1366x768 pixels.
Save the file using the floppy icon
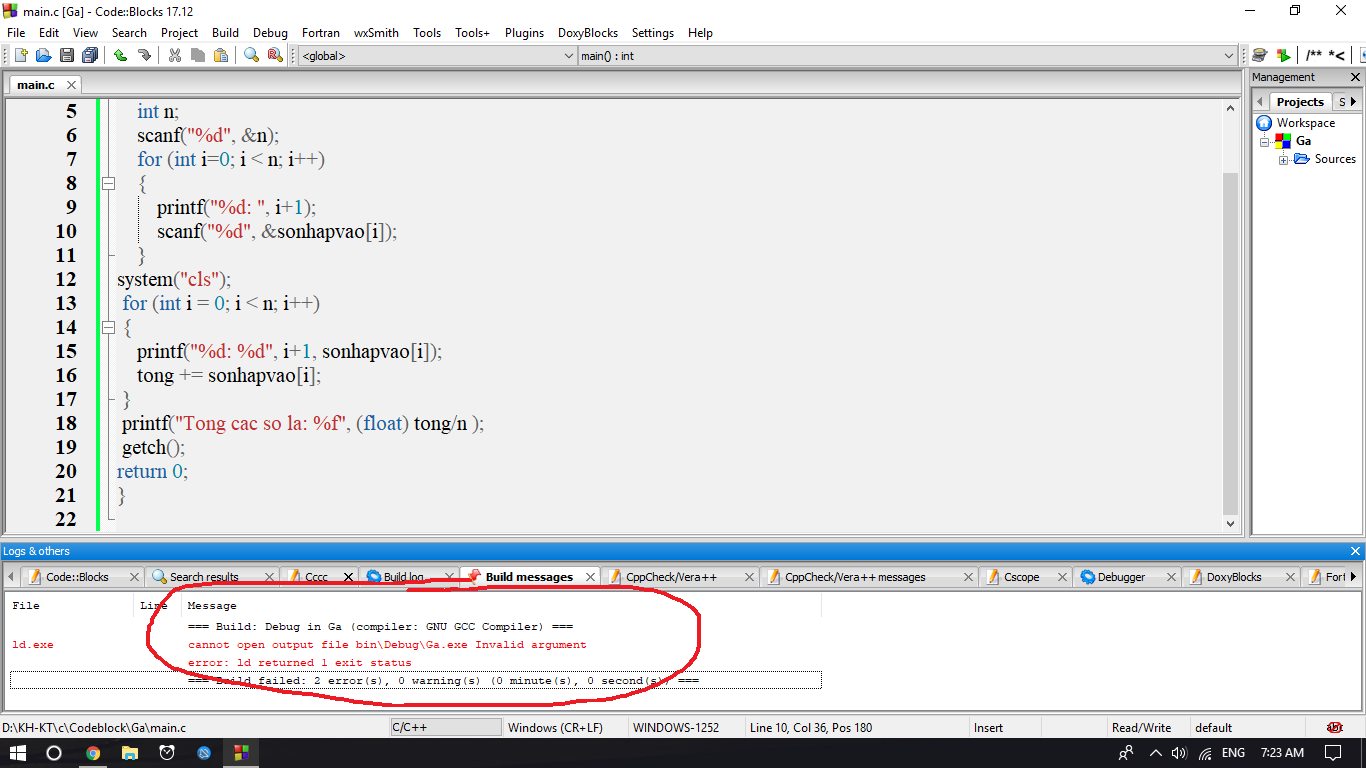(x=67, y=56)
